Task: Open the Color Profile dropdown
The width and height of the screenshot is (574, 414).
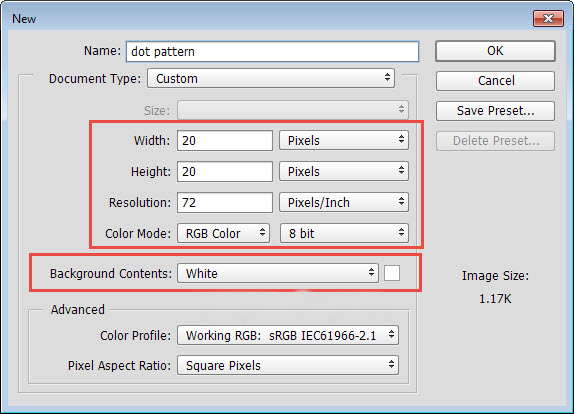Action: click(288, 335)
